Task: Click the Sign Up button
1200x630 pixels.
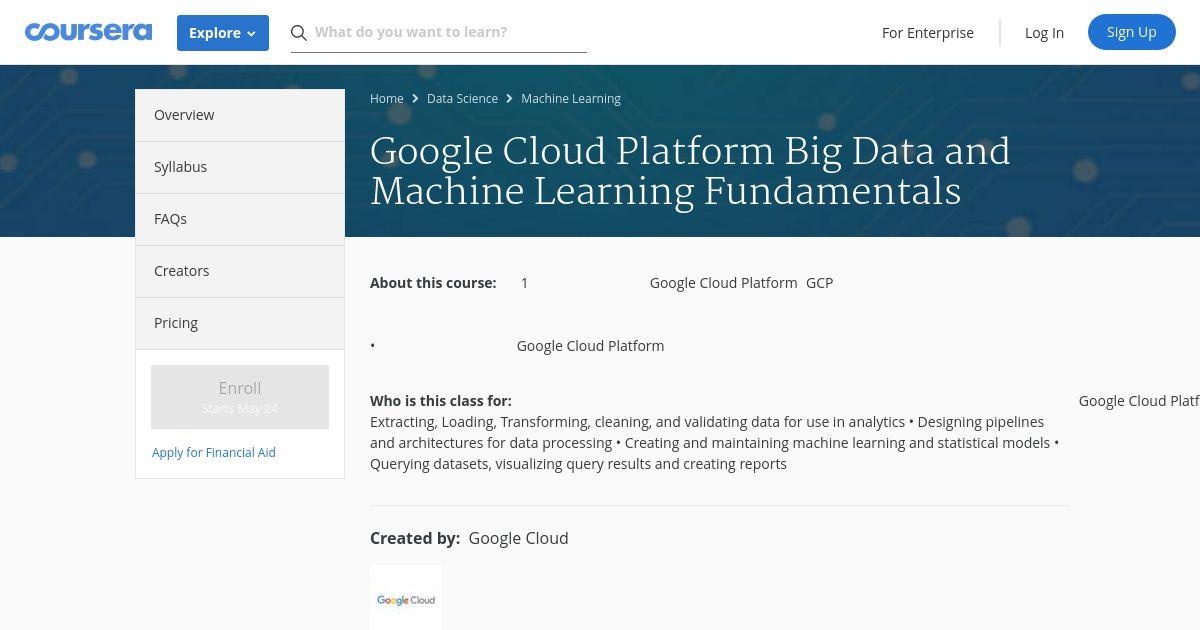Action: tap(1132, 32)
